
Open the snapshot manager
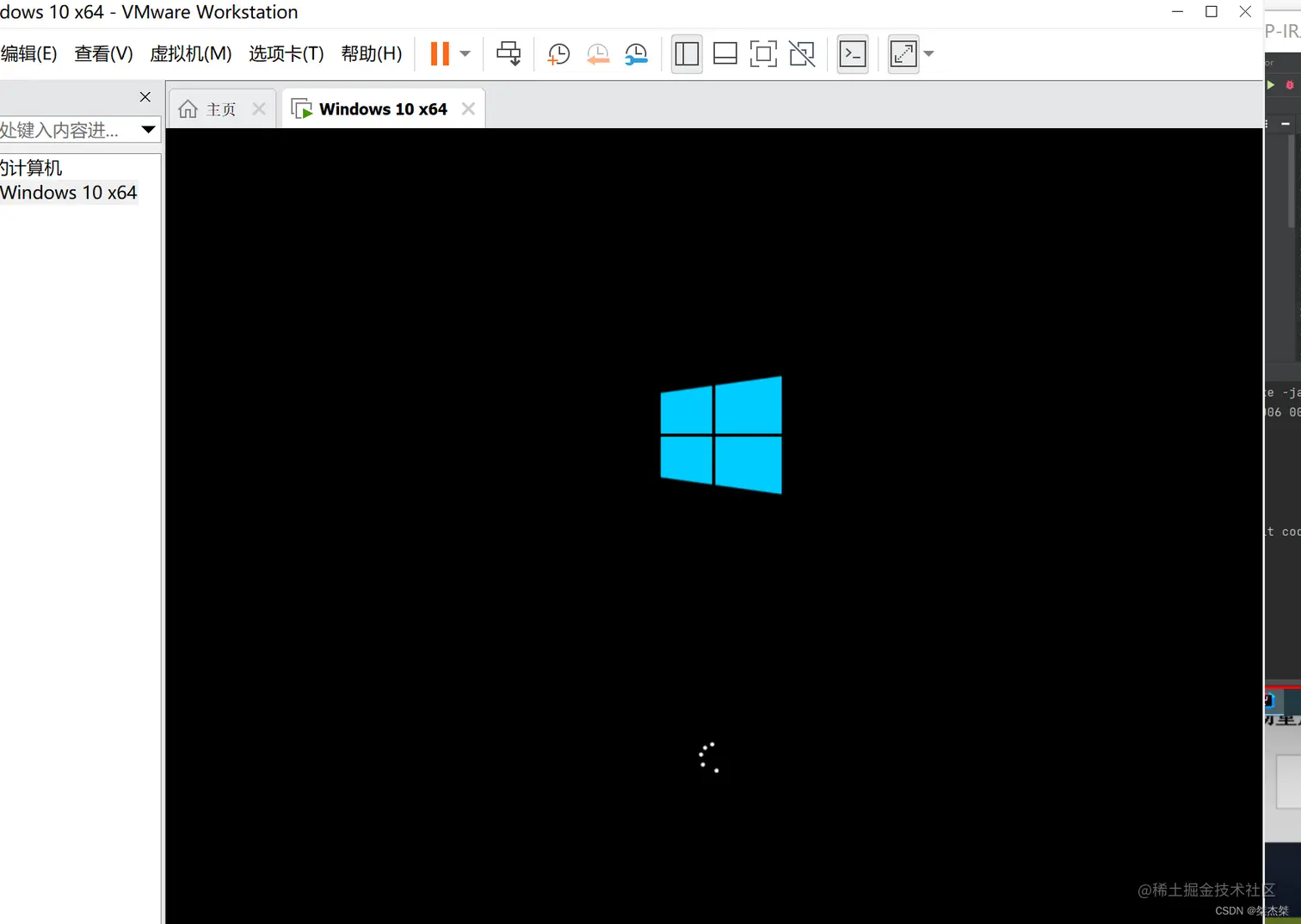tap(637, 54)
